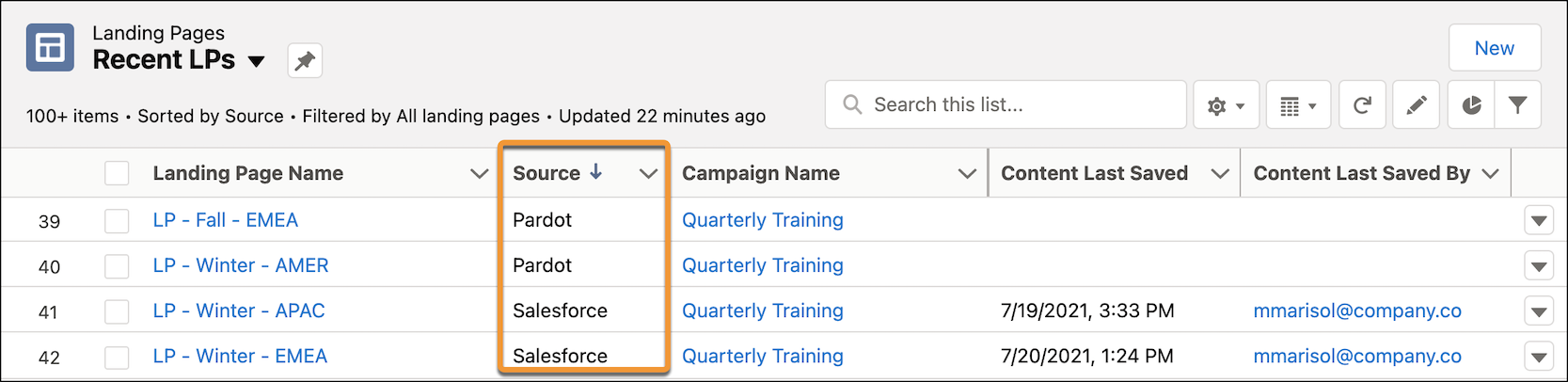Open Landing Page Name column menu chevron
Viewport: 1568px width, 382px height.
479,173
